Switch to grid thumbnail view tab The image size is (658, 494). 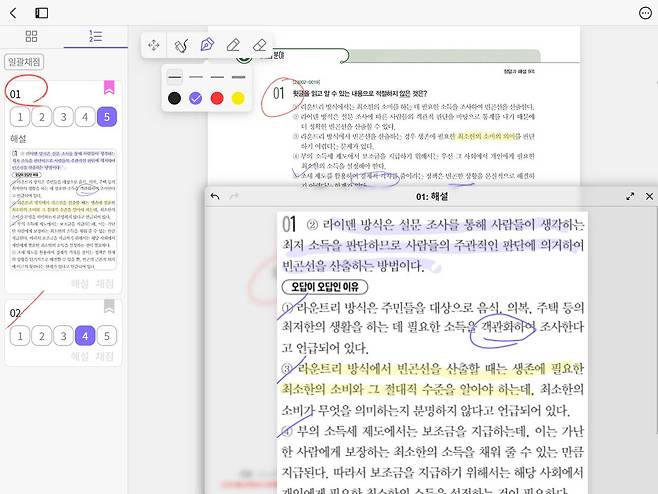pos(31,37)
